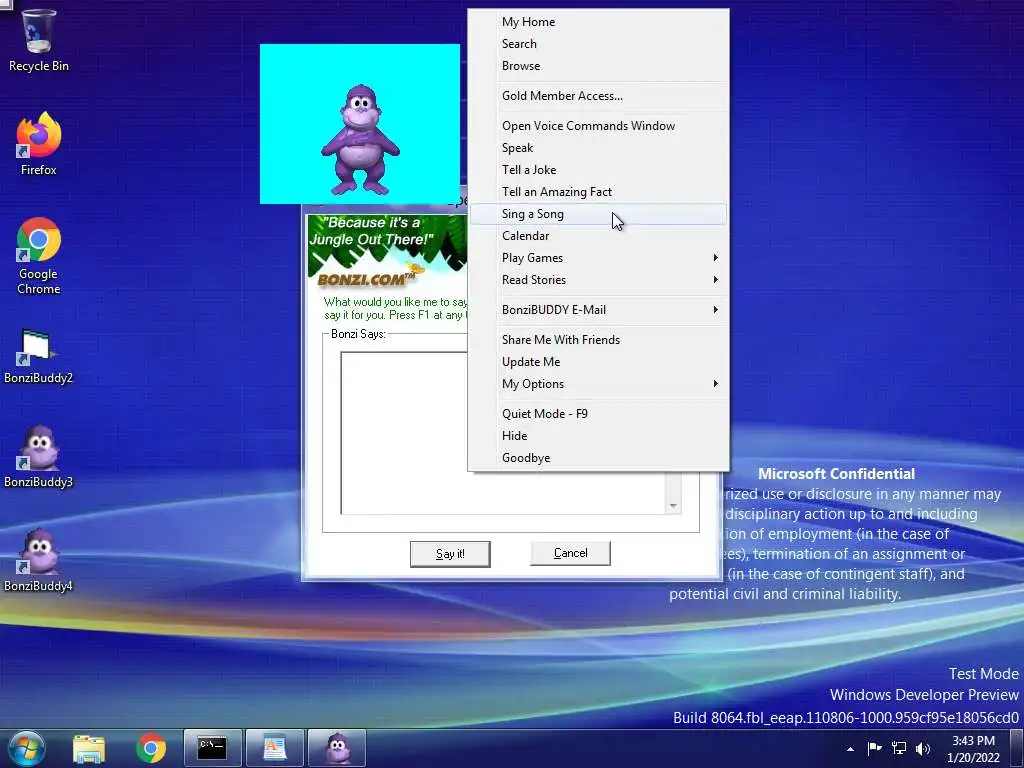Click the text box scrollbar down arrow
The width and height of the screenshot is (1024, 768).
click(x=673, y=506)
